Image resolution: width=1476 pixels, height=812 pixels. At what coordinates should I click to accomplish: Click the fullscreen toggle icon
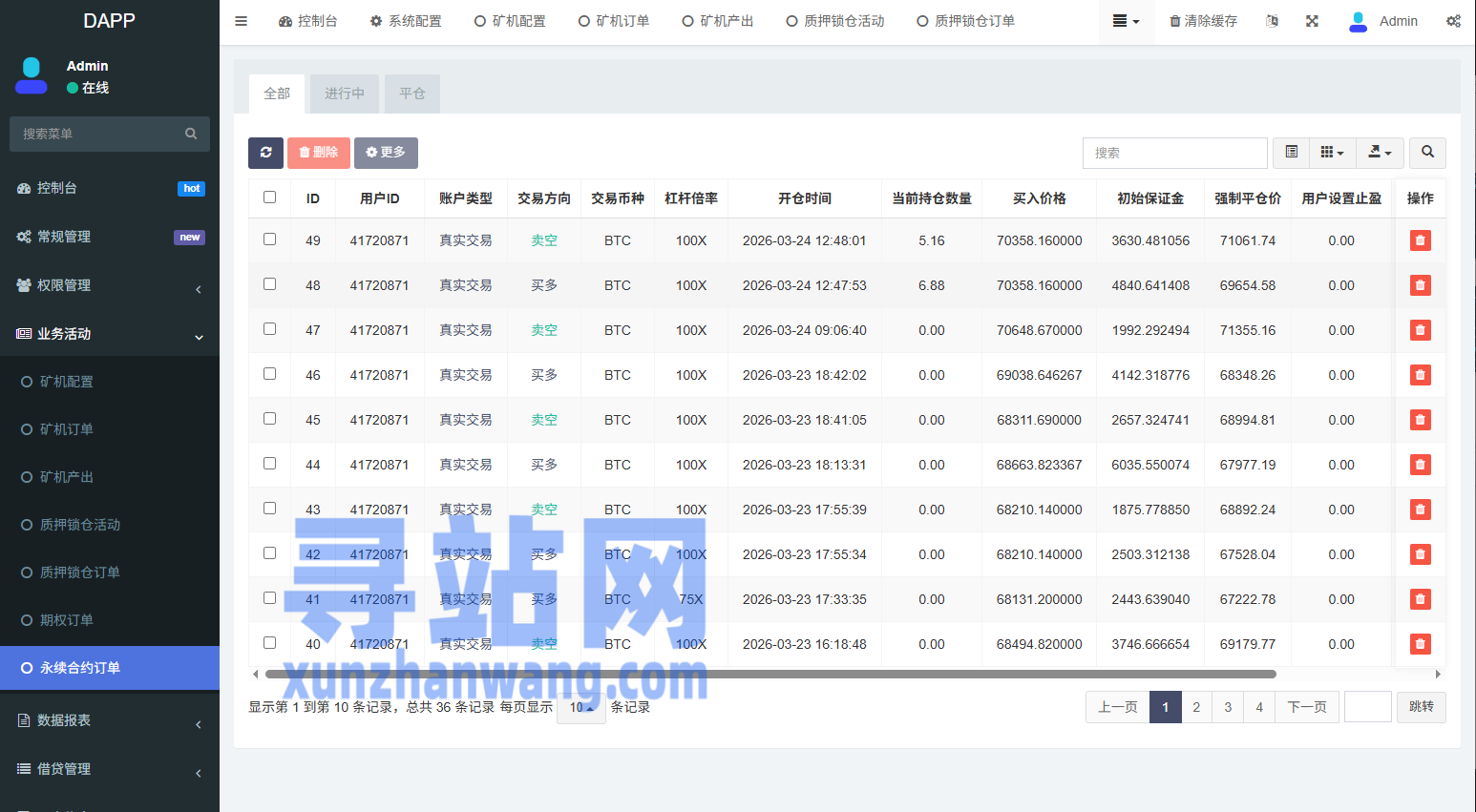pos(1312,21)
